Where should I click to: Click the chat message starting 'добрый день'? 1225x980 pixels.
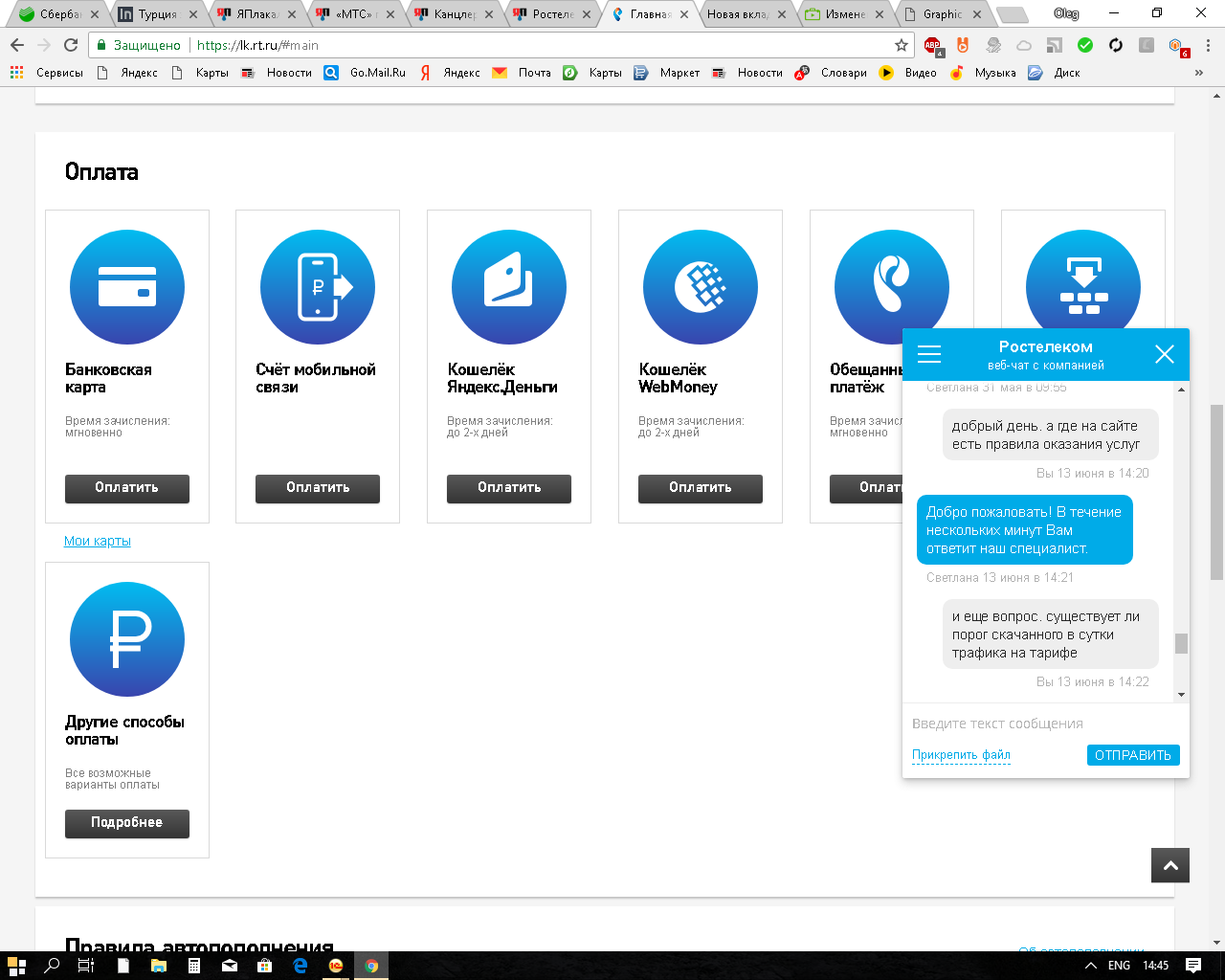coord(1050,434)
